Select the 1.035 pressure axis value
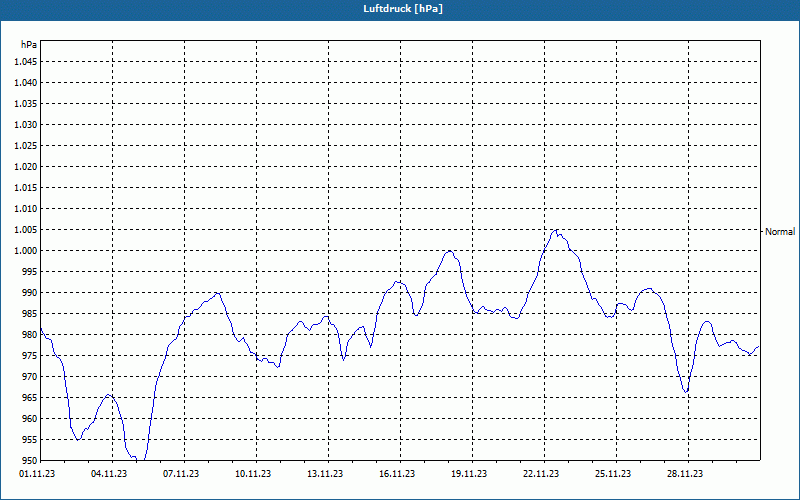This screenshot has height=500, width=800. (26, 104)
